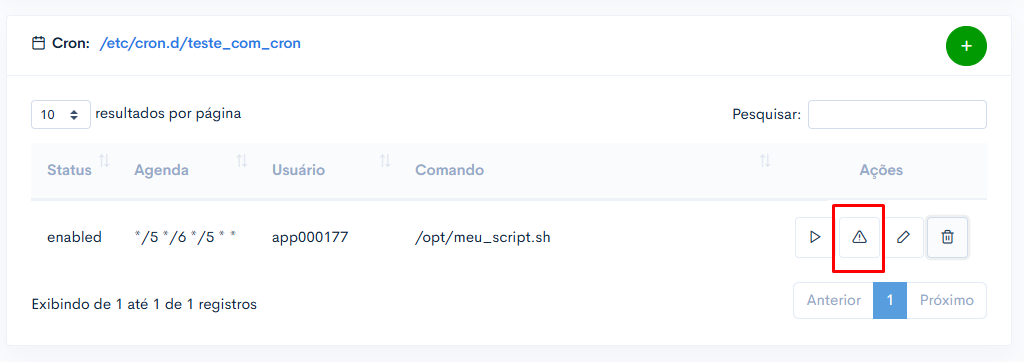Sort by Usuário column arrows
Viewport: 1024px width, 362px height.
click(385, 161)
